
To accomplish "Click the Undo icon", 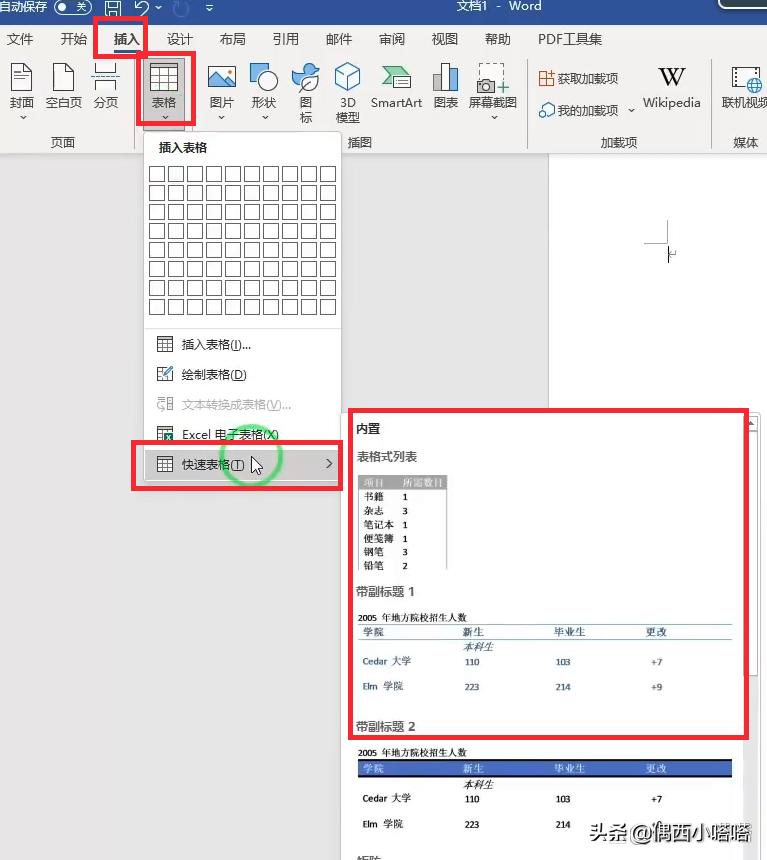I will (x=142, y=7).
